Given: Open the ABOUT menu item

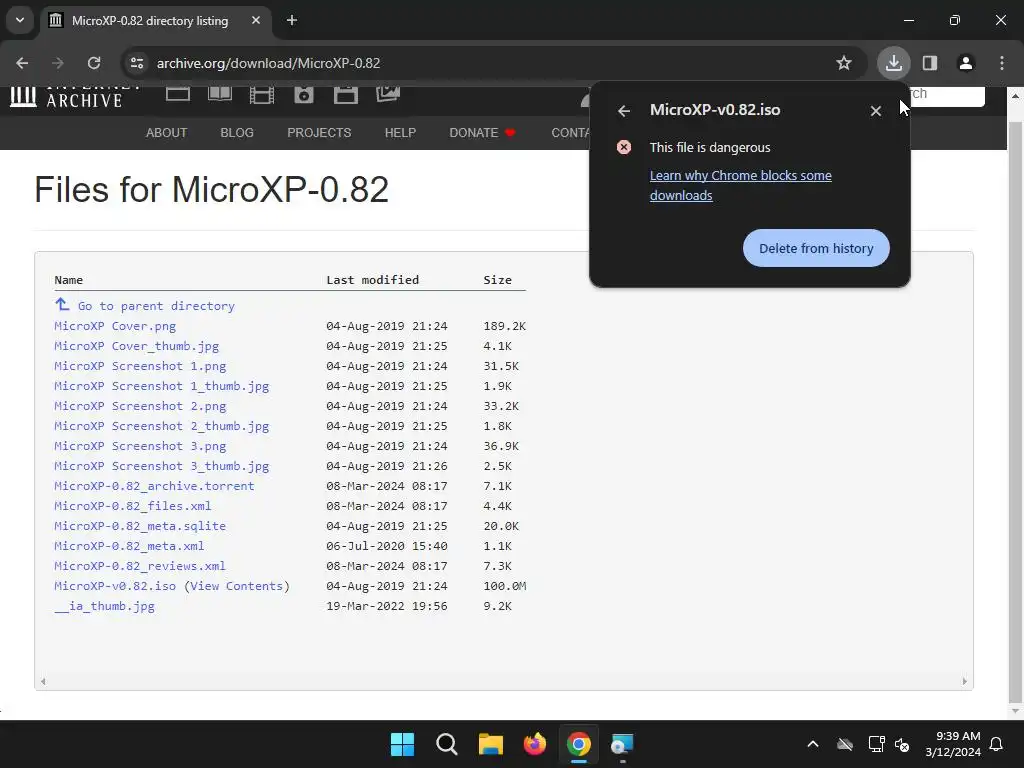Looking at the screenshot, I should [167, 133].
